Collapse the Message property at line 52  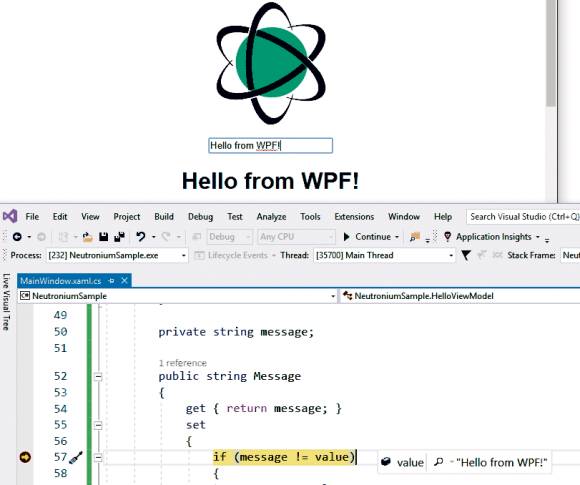[x=98, y=377]
